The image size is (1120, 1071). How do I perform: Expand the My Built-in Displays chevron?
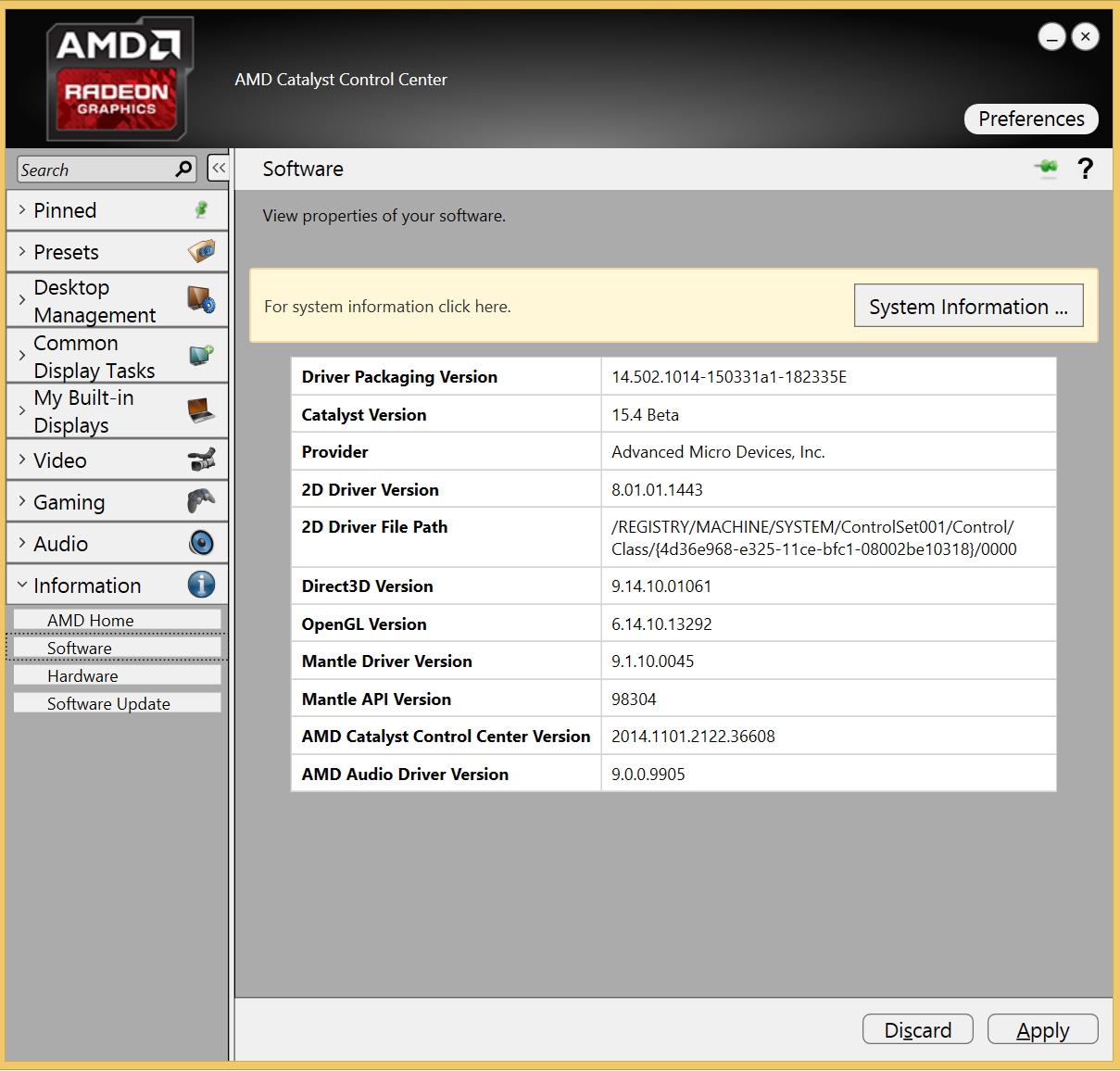point(22,410)
